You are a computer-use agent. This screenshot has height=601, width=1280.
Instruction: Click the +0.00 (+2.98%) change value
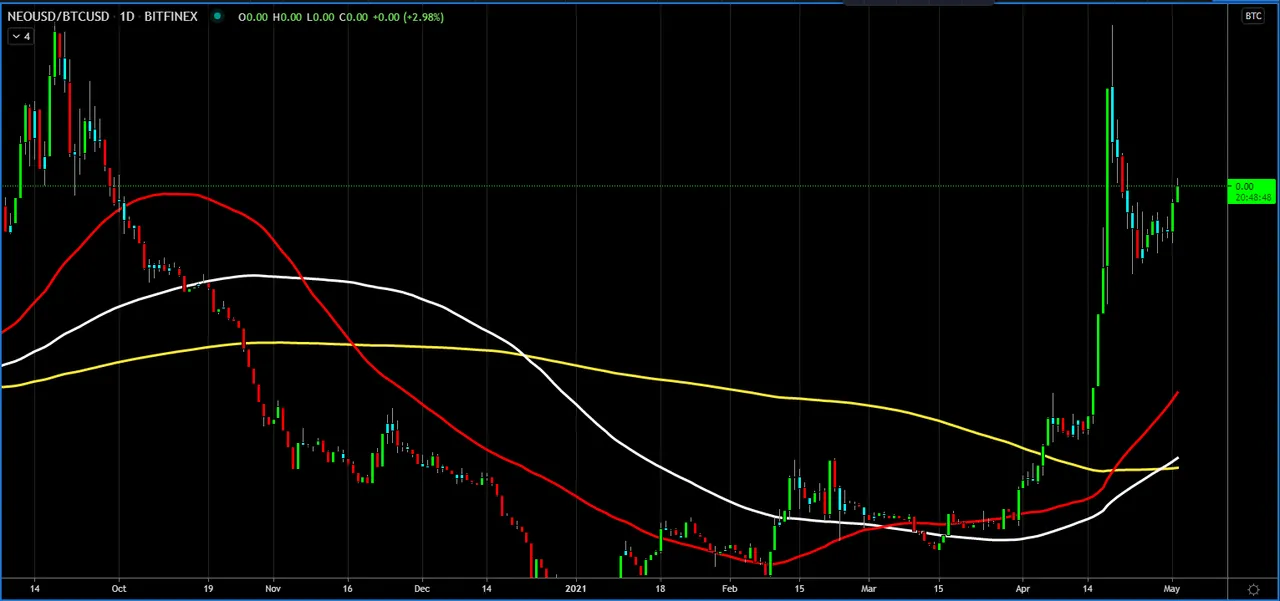click(408, 17)
